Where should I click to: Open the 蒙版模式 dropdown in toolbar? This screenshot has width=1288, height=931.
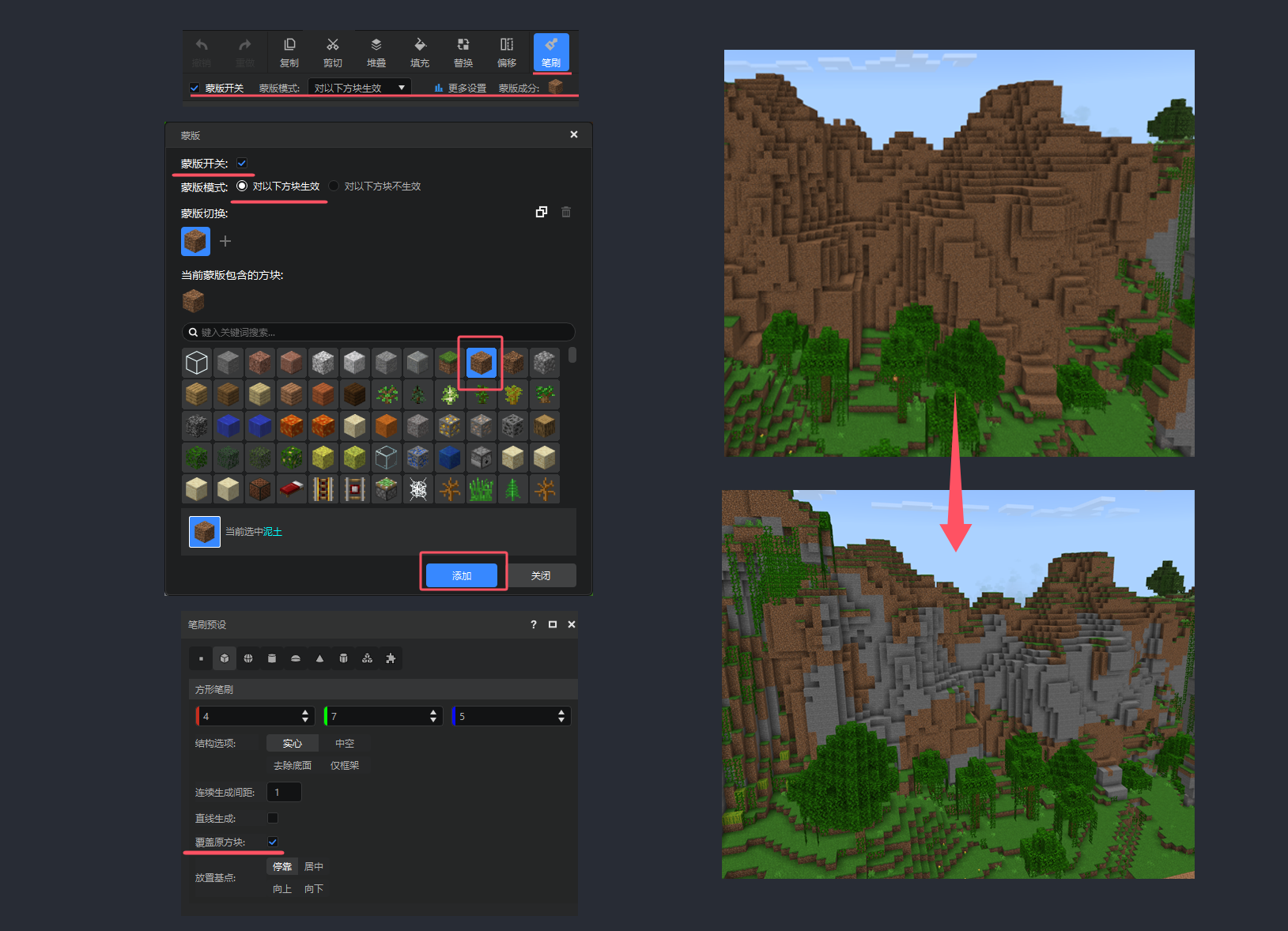coord(359,88)
